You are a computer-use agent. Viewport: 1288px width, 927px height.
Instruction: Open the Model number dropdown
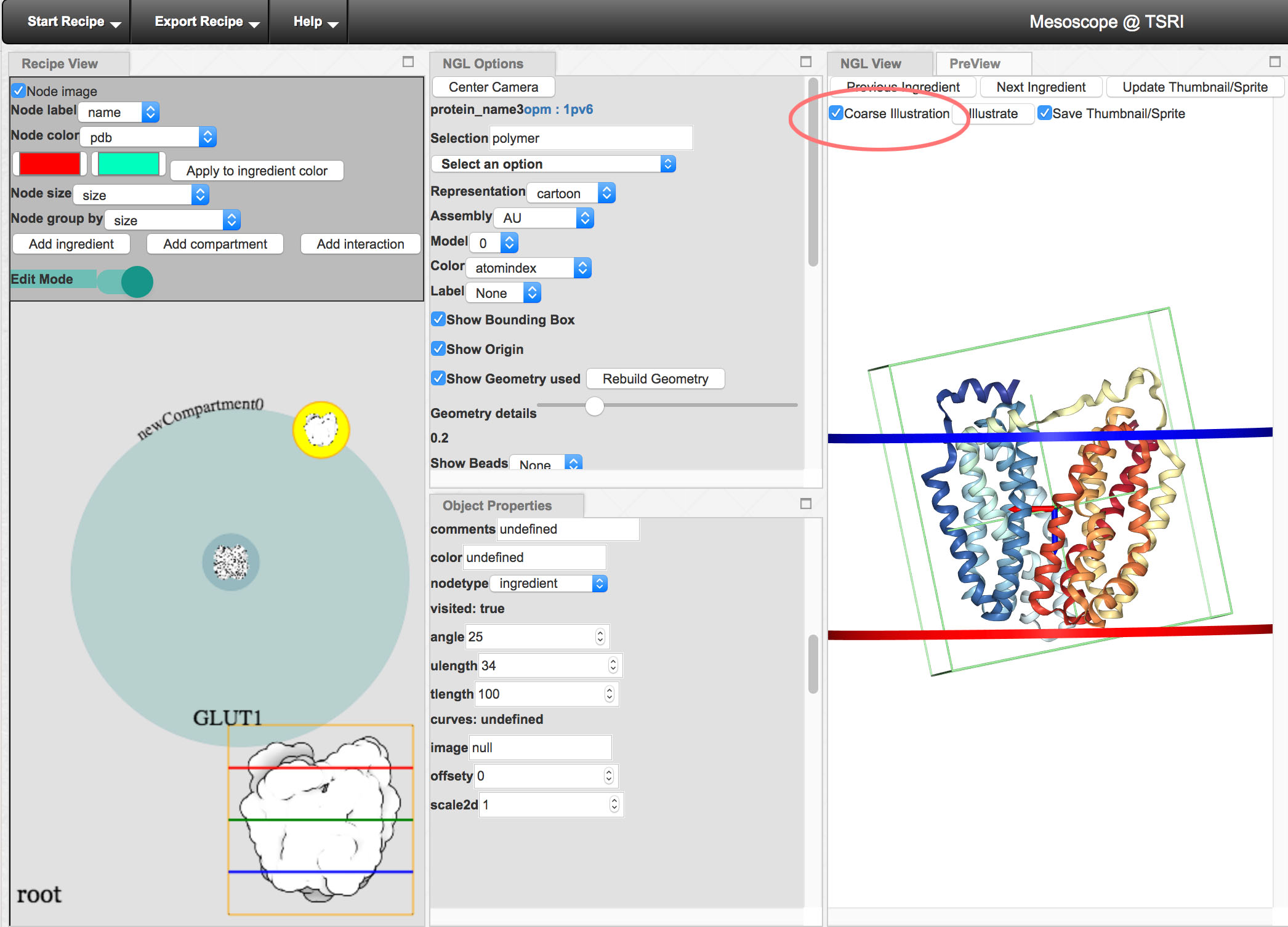pos(494,243)
